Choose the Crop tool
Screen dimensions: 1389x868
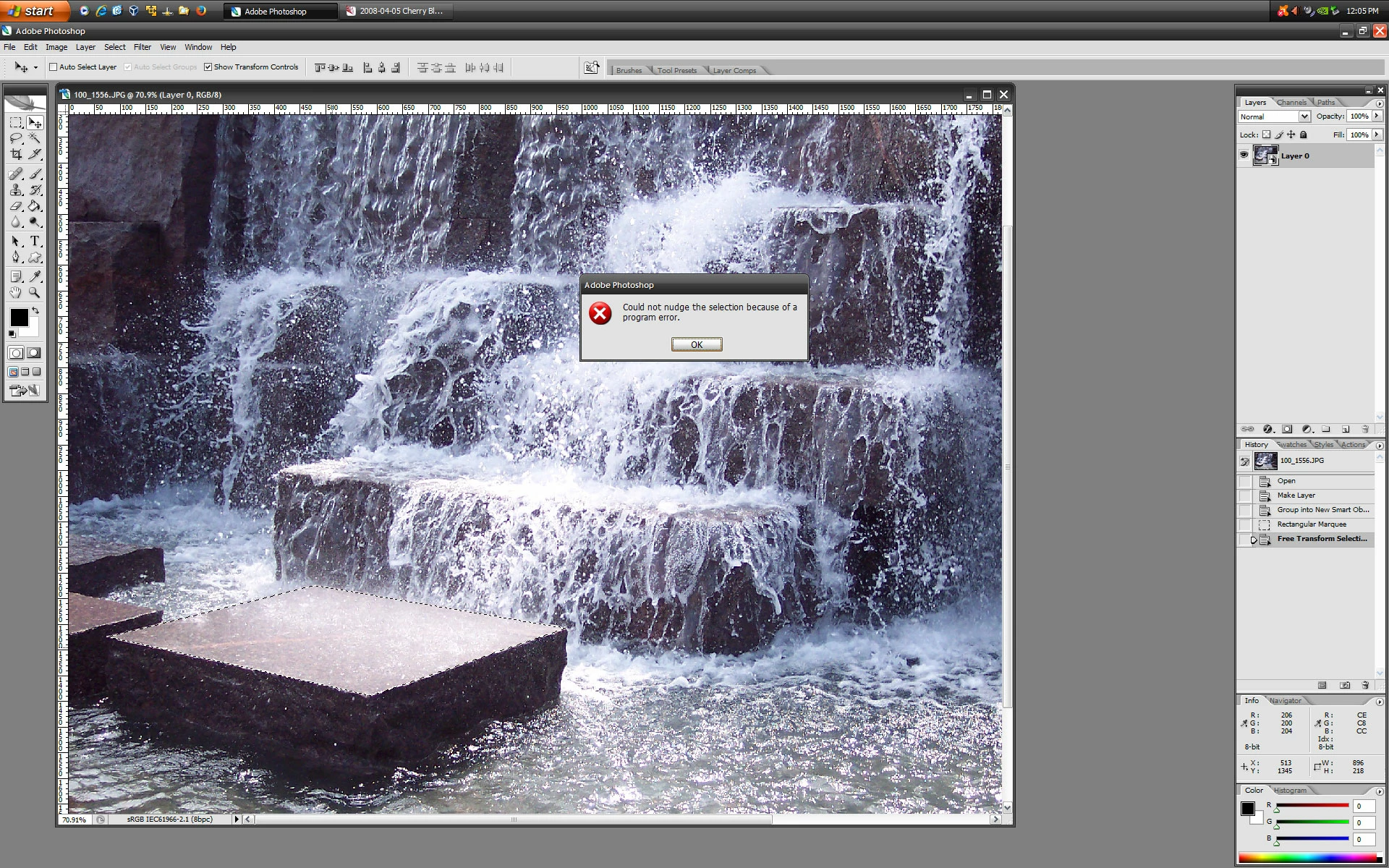click(16, 154)
